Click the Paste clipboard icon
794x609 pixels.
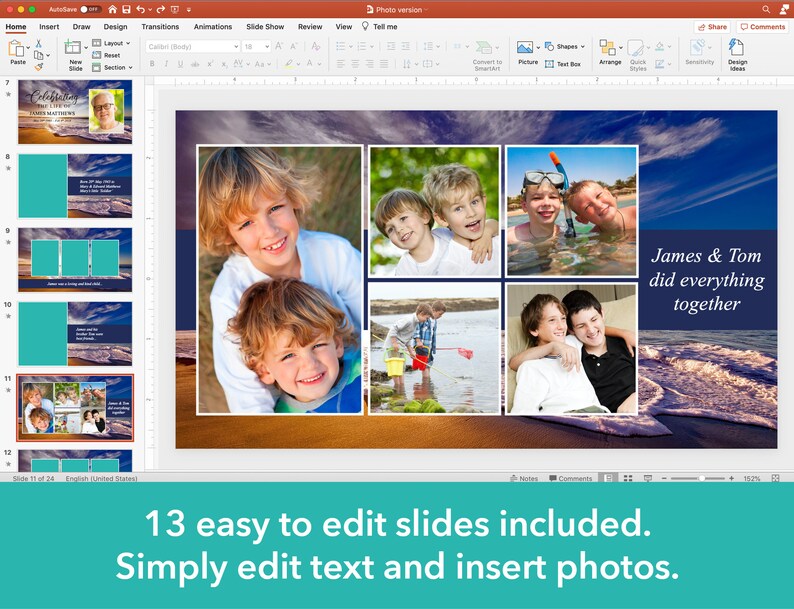(x=16, y=49)
